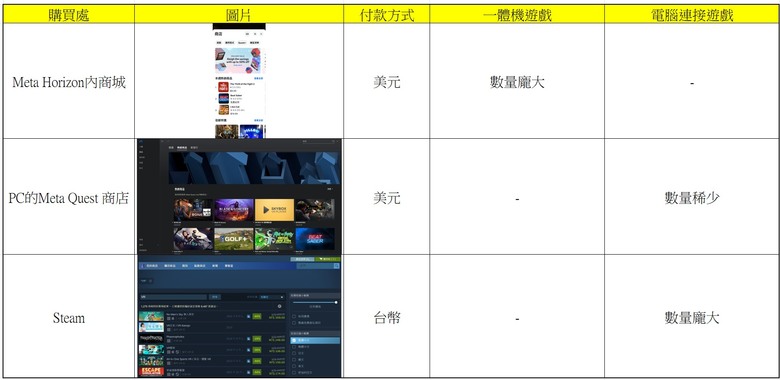Click the blue blocks hero banner in PC store
The width and height of the screenshot is (780, 380).
tap(254, 168)
